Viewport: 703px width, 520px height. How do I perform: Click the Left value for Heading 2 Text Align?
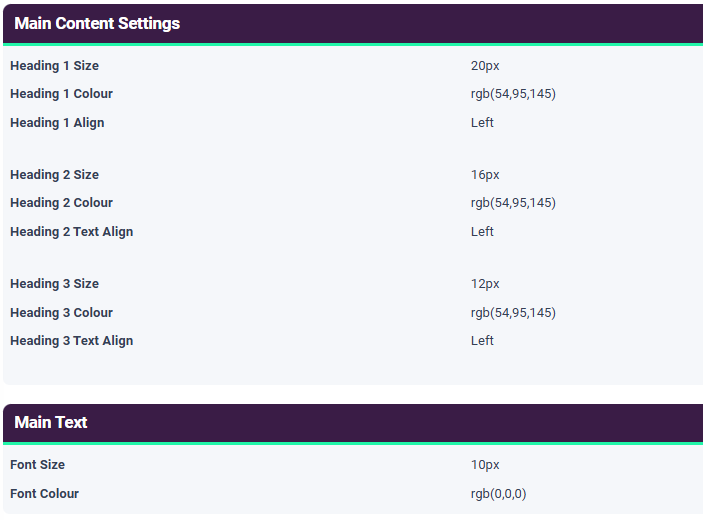[x=482, y=232]
